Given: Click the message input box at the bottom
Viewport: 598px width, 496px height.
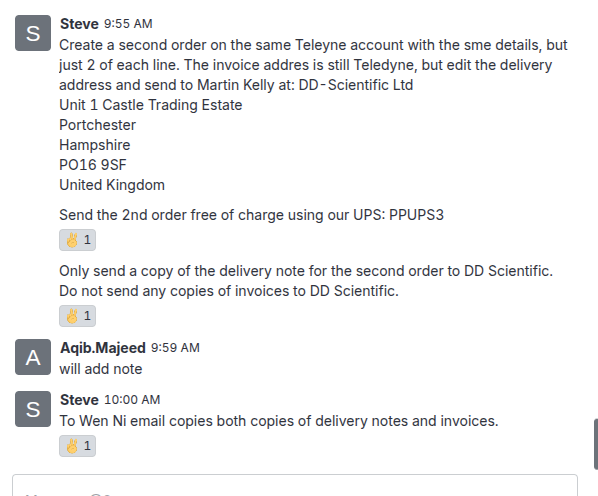Looking at the screenshot, I should 295,485.
